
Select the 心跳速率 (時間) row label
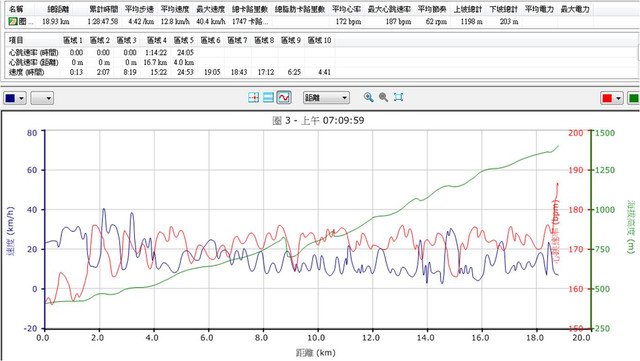(x=33, y=52)
